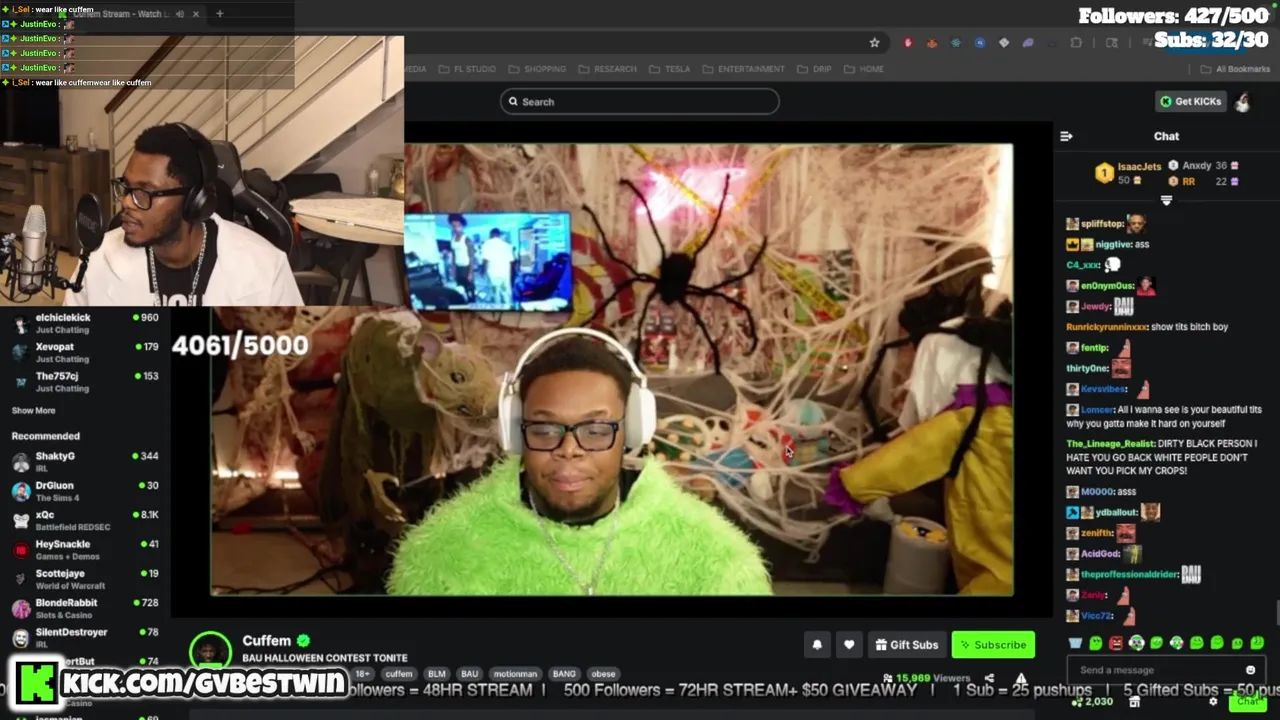Open recommended channel Scottejaye
Viewport: 1280px width, 720px height.
85,579
